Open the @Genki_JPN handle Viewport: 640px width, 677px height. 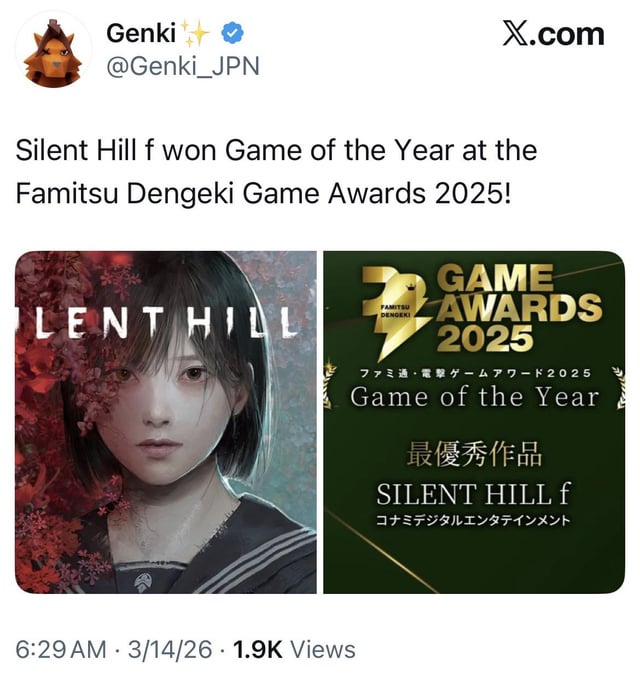(183, 66)
